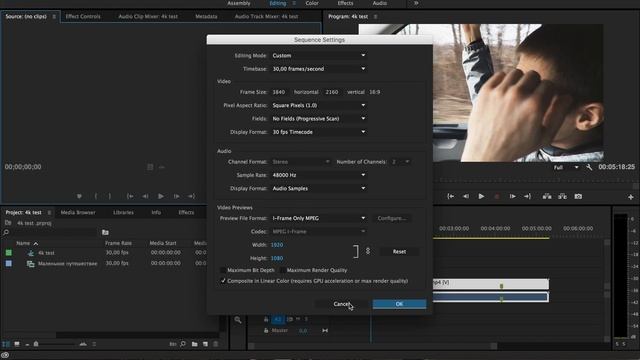Click the Extract button in Program monitor
Image resolution: width=640 pixels, height=360 pixels.
pyautogui.click(x=562, y=196)
